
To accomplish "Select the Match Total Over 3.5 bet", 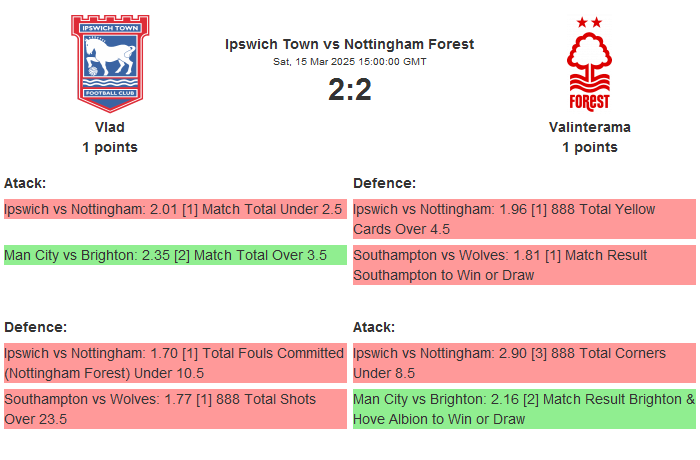I will coord(174,255).
